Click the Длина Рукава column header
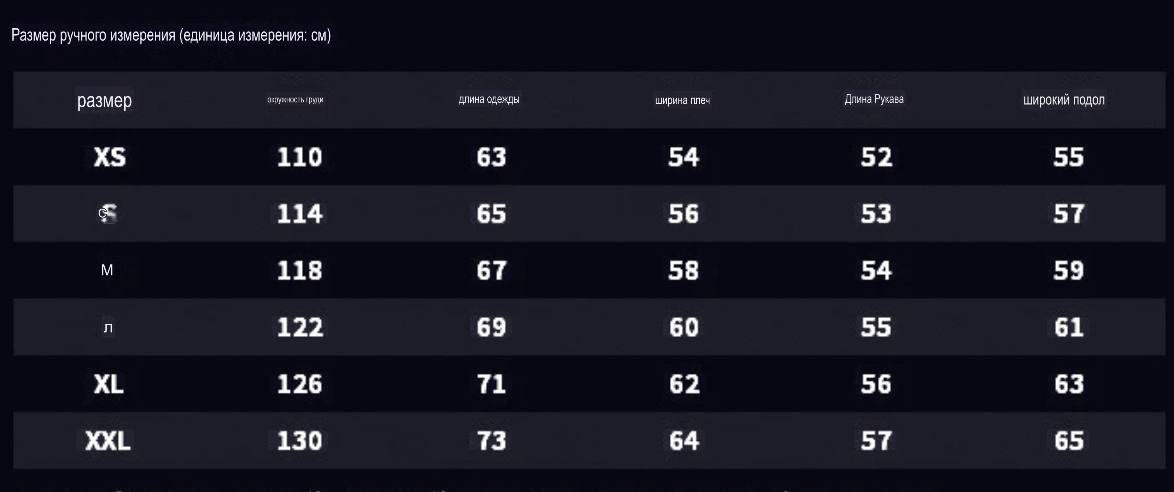The image size is (1174, 492). pos(874,99)
